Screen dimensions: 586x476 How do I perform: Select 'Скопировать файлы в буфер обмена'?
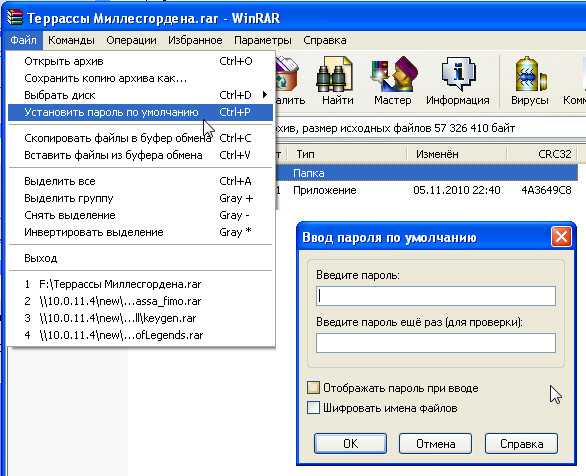[140, 138]
